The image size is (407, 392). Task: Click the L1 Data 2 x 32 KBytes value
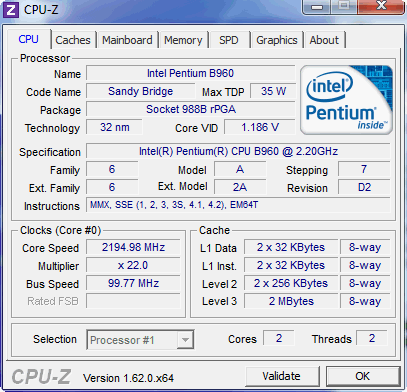pos(291,247)
